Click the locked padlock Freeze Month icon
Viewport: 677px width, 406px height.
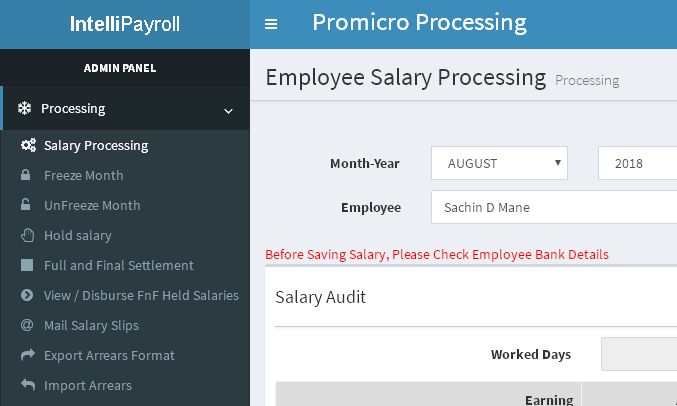point(25,175)
